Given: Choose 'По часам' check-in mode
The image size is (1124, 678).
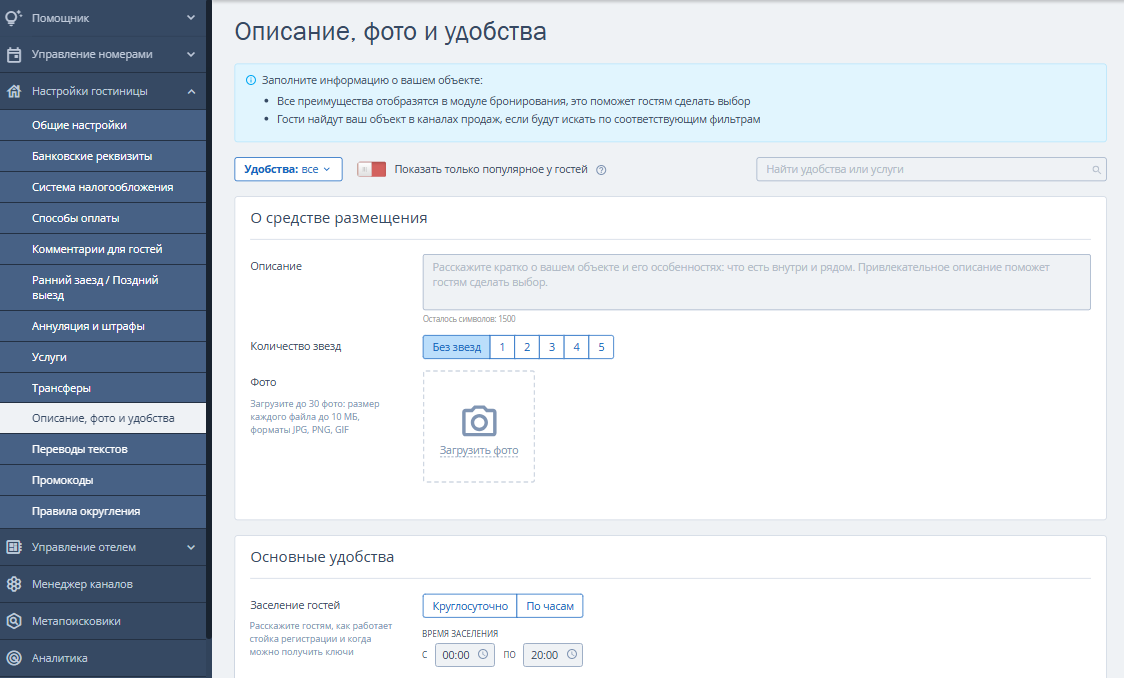Looking at the screenshot, I should tap(550, 606).
